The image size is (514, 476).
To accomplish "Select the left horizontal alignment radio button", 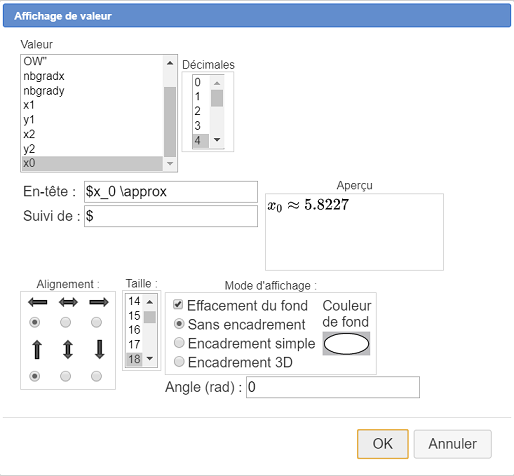I will (x=35, y=322).
